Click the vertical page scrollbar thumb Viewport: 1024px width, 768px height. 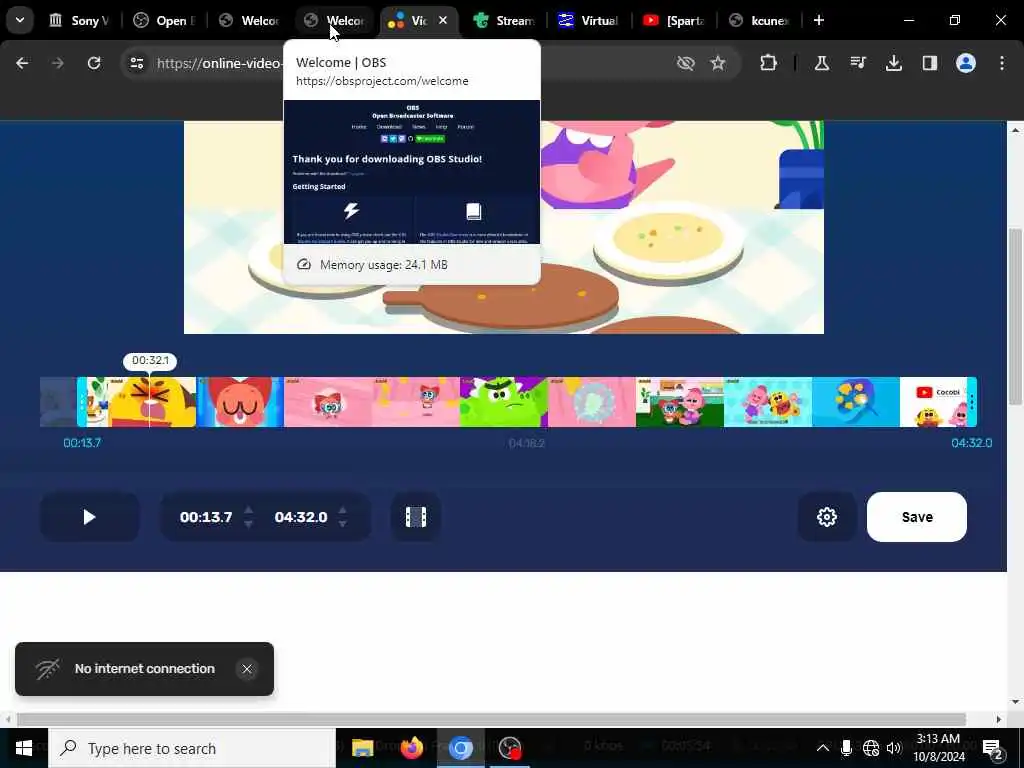click(x=1016, y=317)
